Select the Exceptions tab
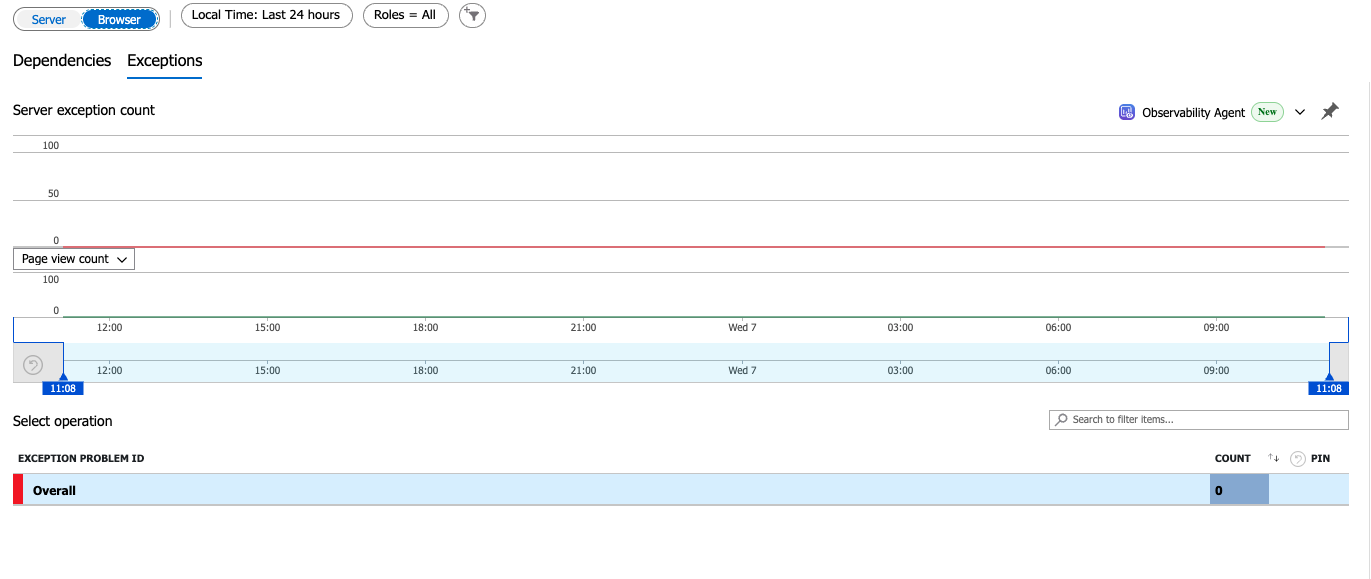 coord(165,61)
